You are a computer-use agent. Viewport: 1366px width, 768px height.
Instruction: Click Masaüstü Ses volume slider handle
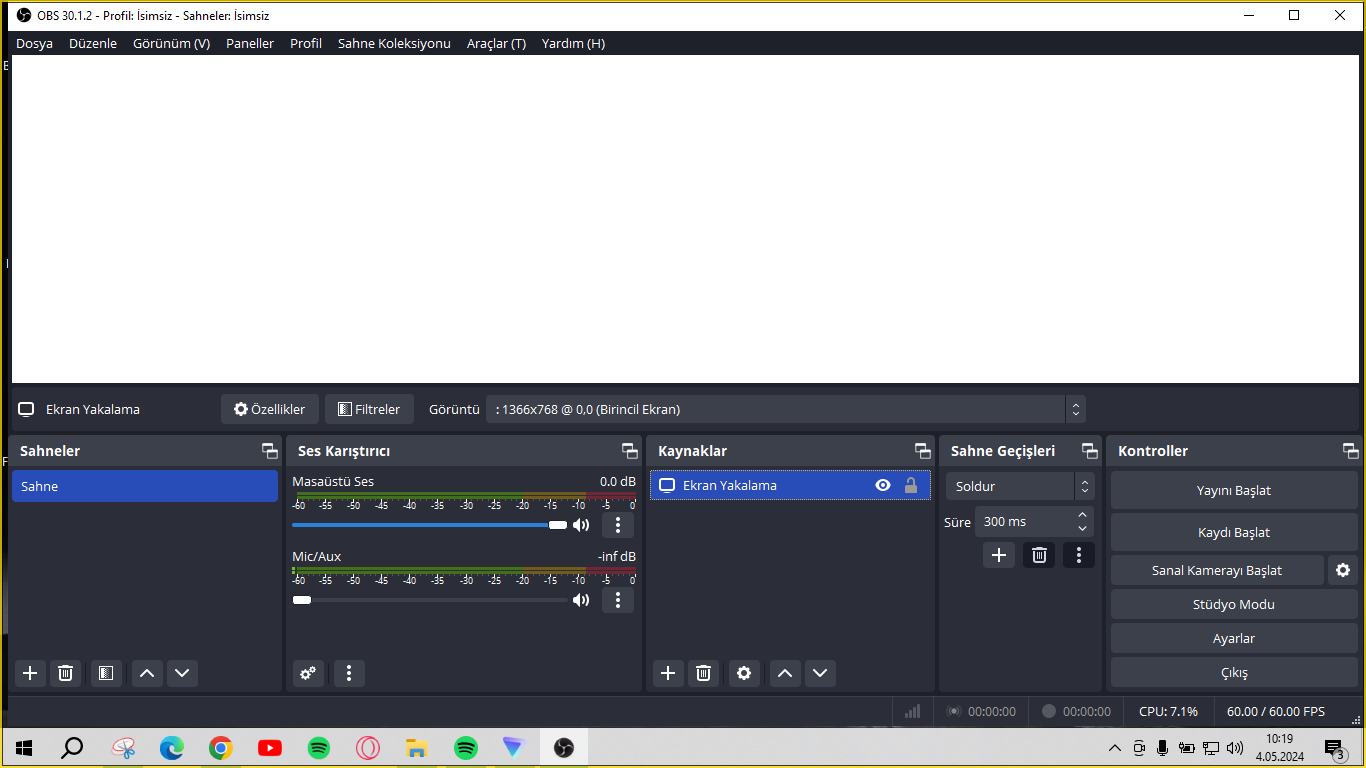pos(558,525)
